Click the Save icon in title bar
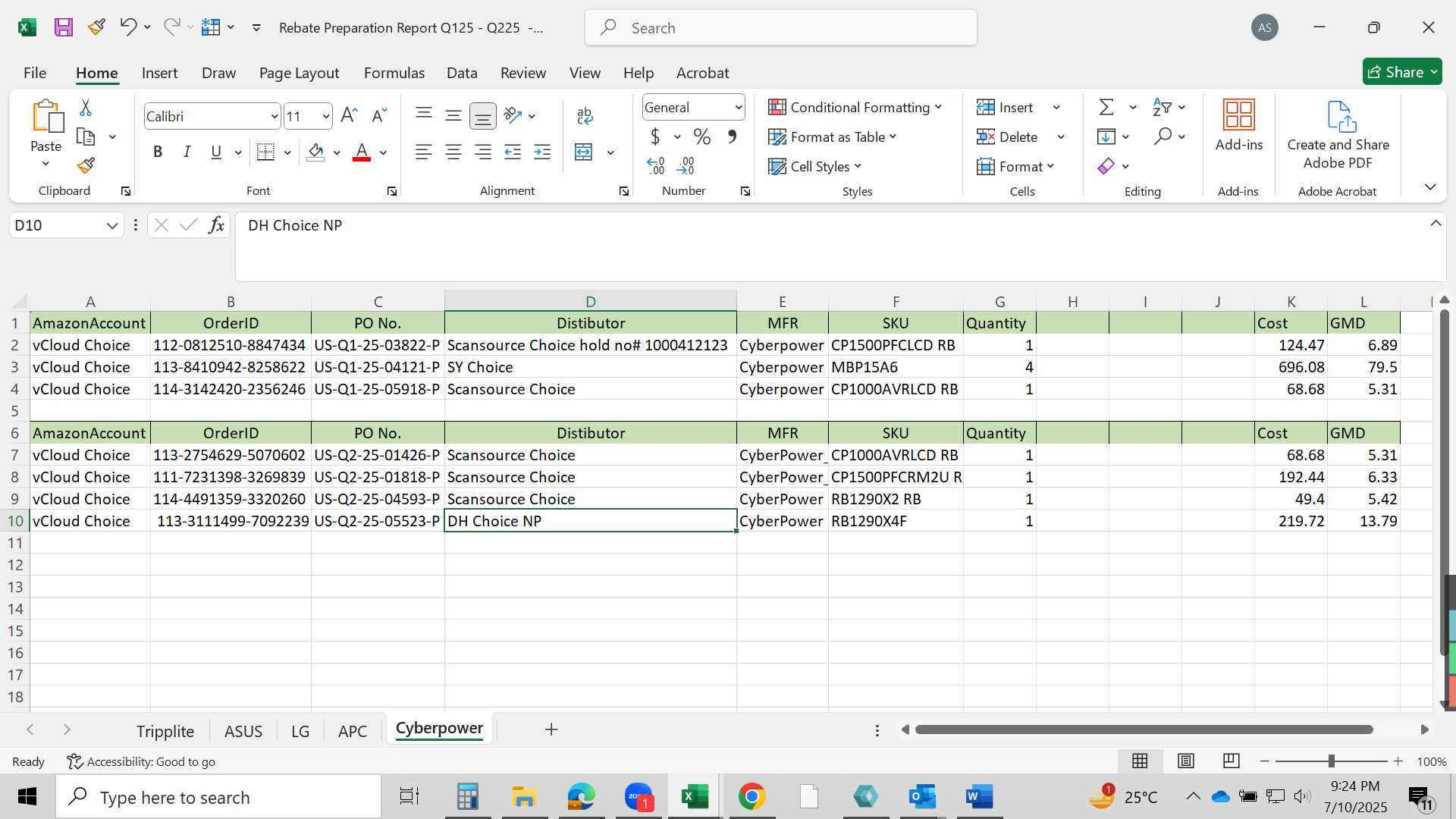 (x=64, y=28)
